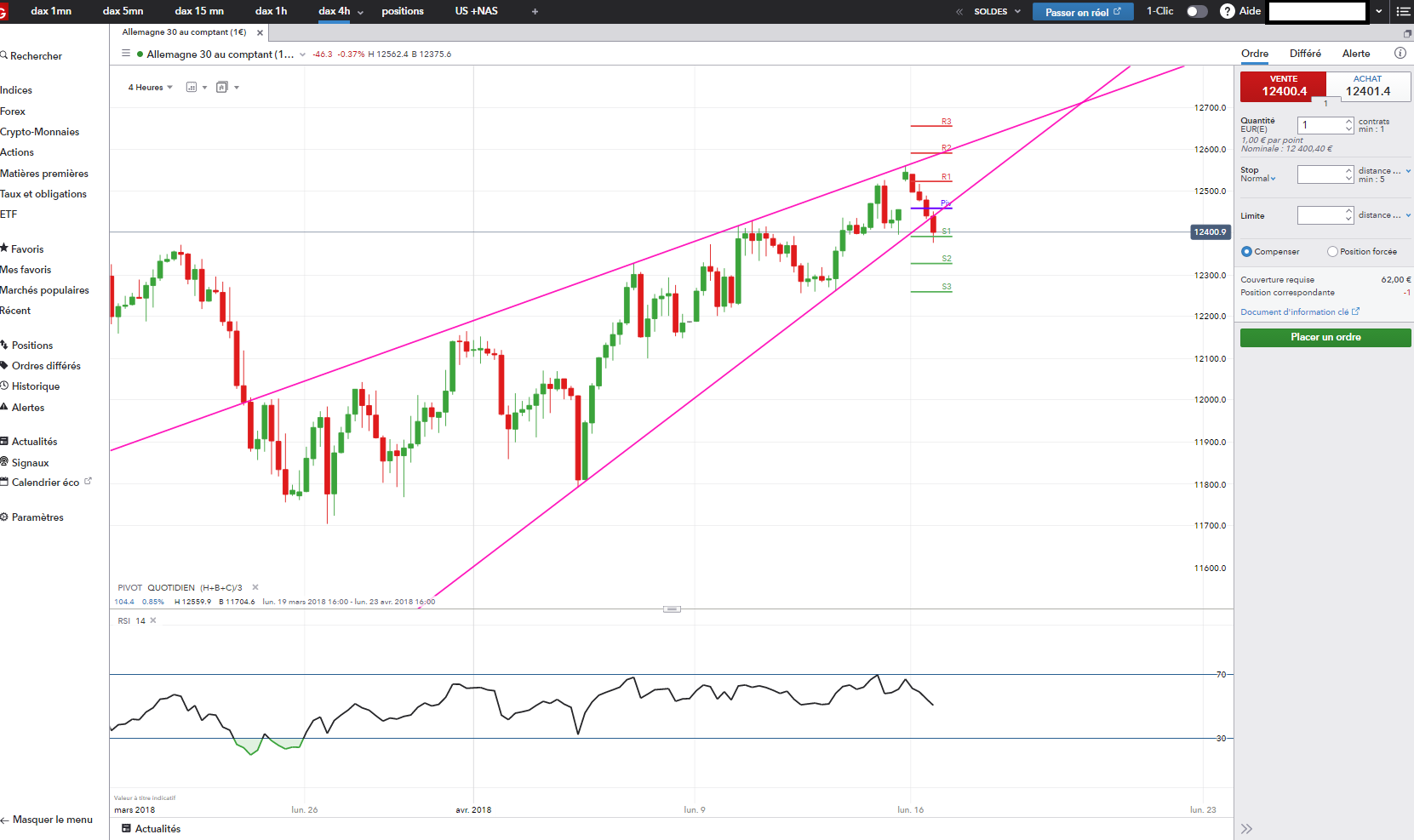
Task: Click the chart type icon
Action: [x=192, y=88]
